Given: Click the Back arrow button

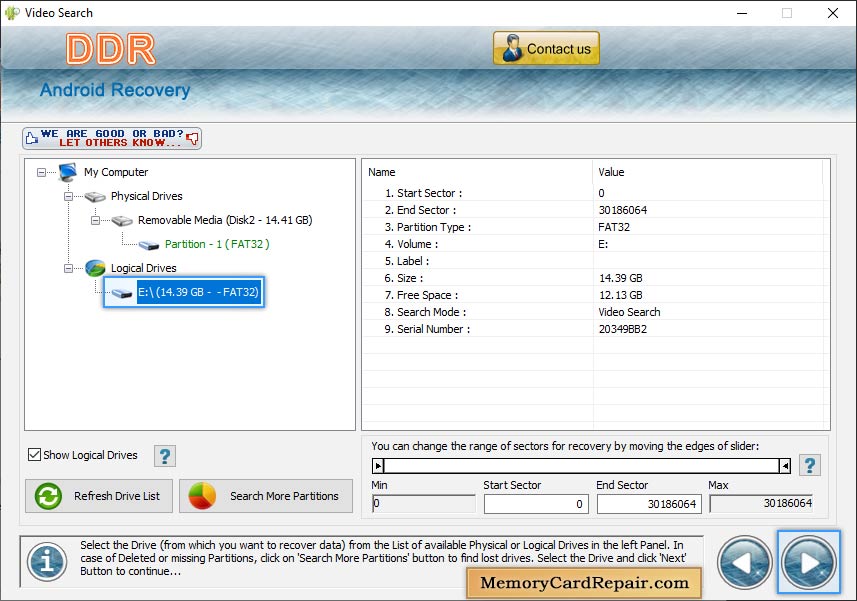Looking at the screenshot, I should [x=744, y=563].
